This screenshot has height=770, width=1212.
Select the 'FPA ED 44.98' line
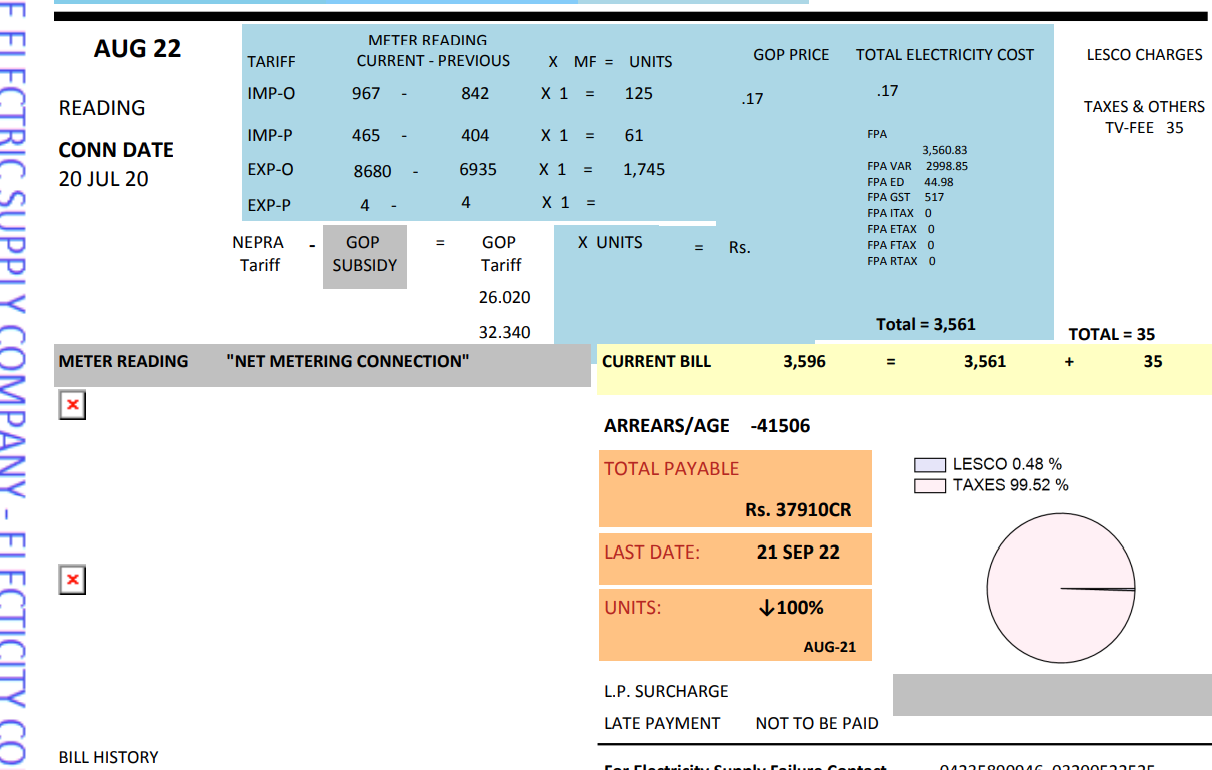910,182
